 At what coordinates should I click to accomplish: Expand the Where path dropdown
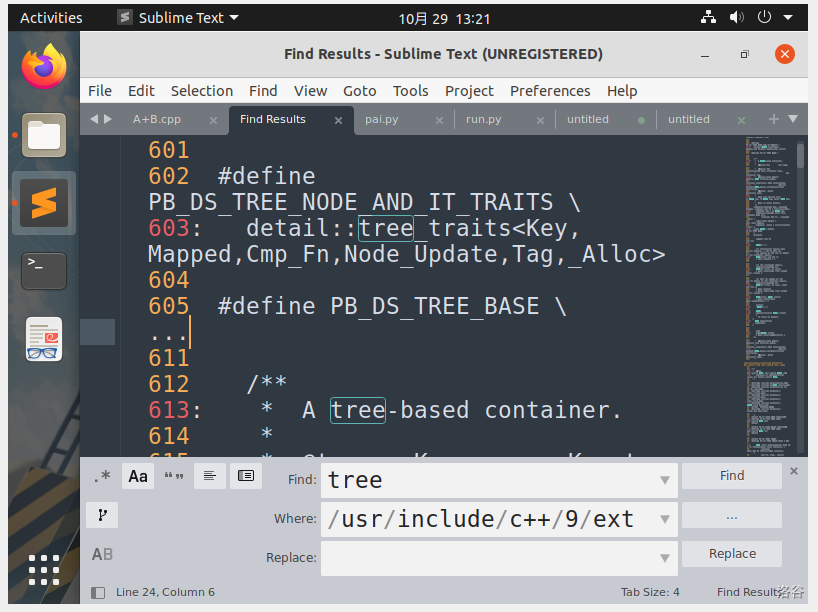(x=664, y=520)
